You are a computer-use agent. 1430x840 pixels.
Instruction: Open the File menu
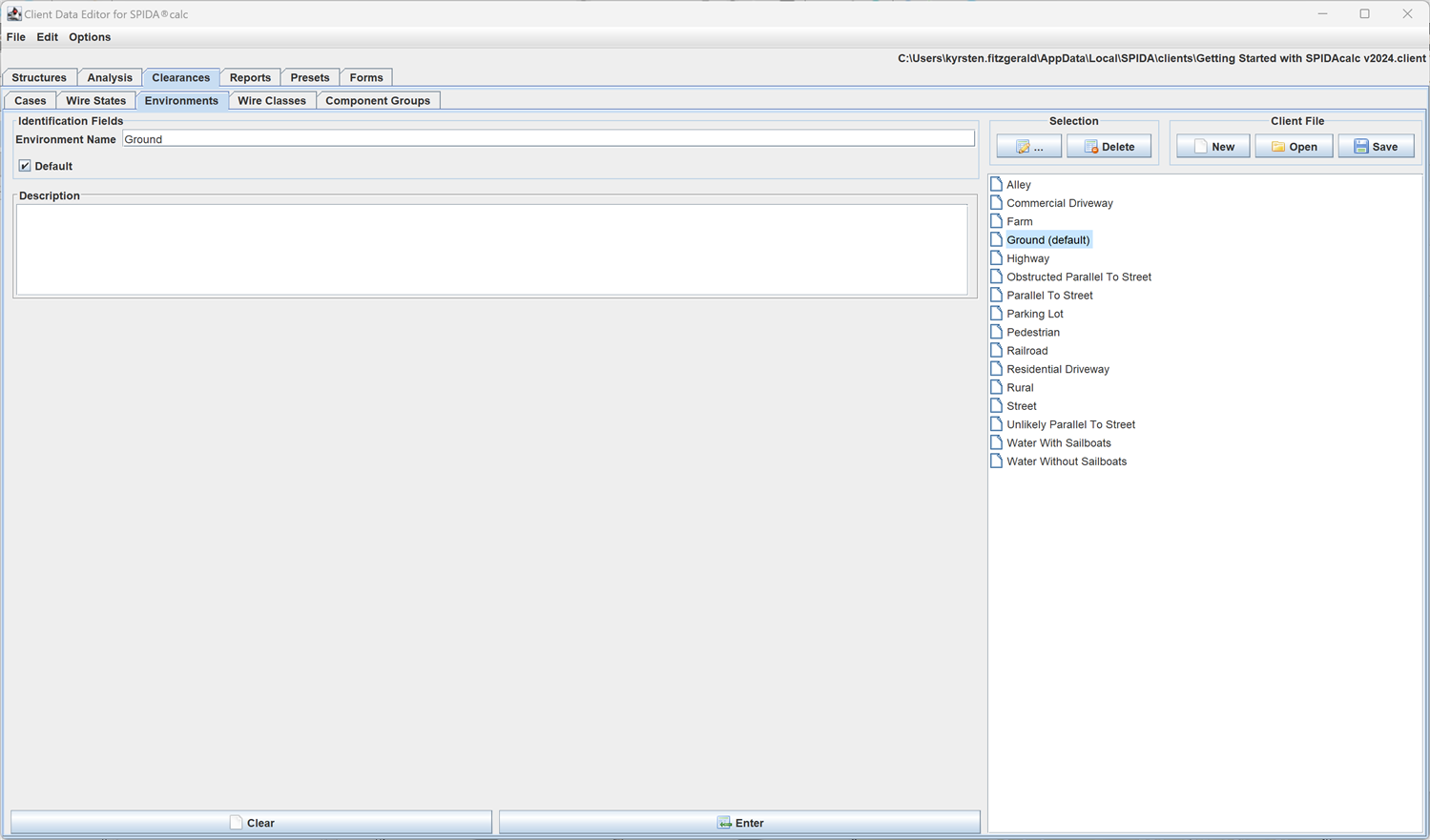tap(16, 37)
